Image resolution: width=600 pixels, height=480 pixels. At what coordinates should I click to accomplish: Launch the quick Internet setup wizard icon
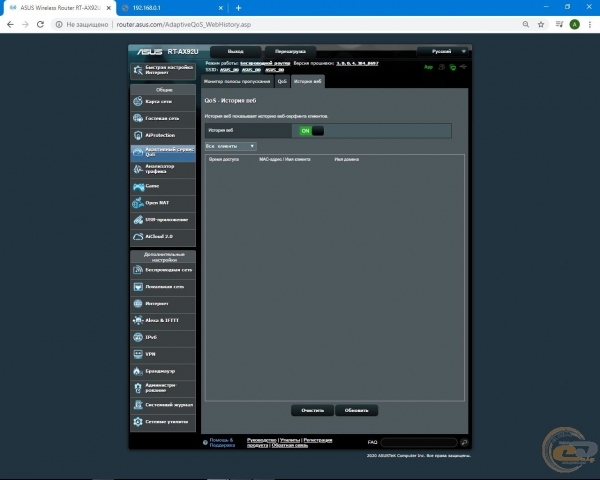tap(138, 70)
